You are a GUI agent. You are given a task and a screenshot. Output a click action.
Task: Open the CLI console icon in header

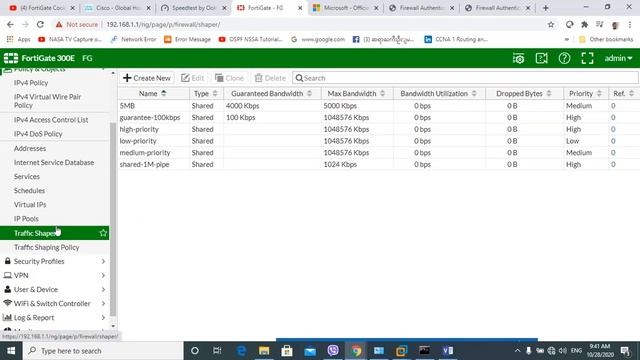pos(518,58)
